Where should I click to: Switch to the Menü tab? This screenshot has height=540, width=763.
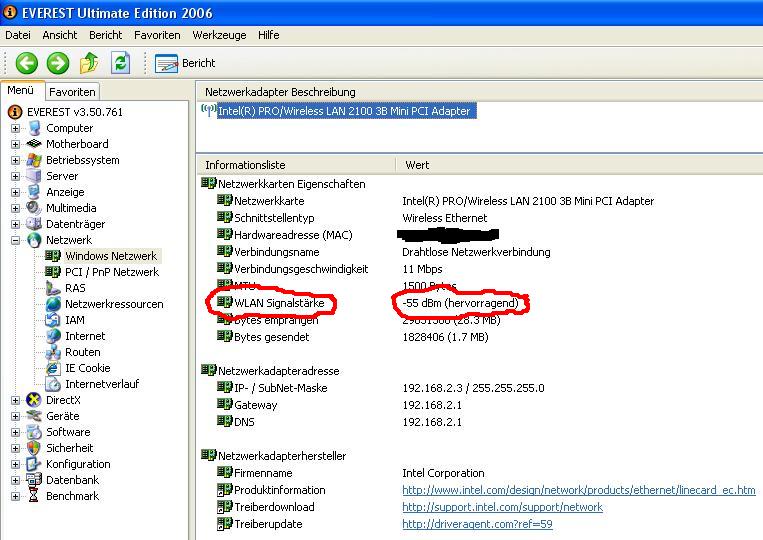(x=20, y=90)
